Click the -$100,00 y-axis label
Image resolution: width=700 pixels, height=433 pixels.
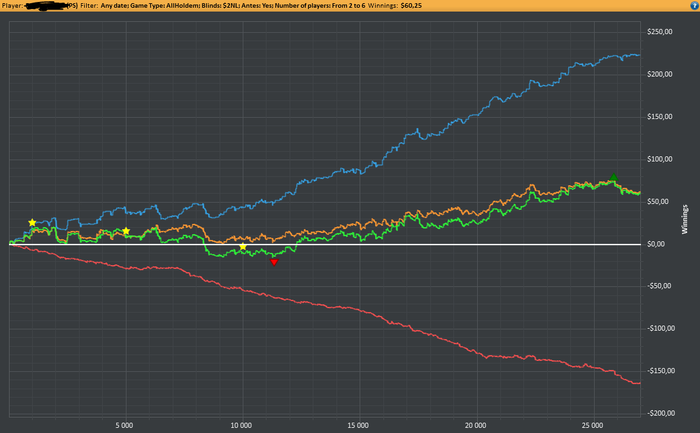(660, 328)
